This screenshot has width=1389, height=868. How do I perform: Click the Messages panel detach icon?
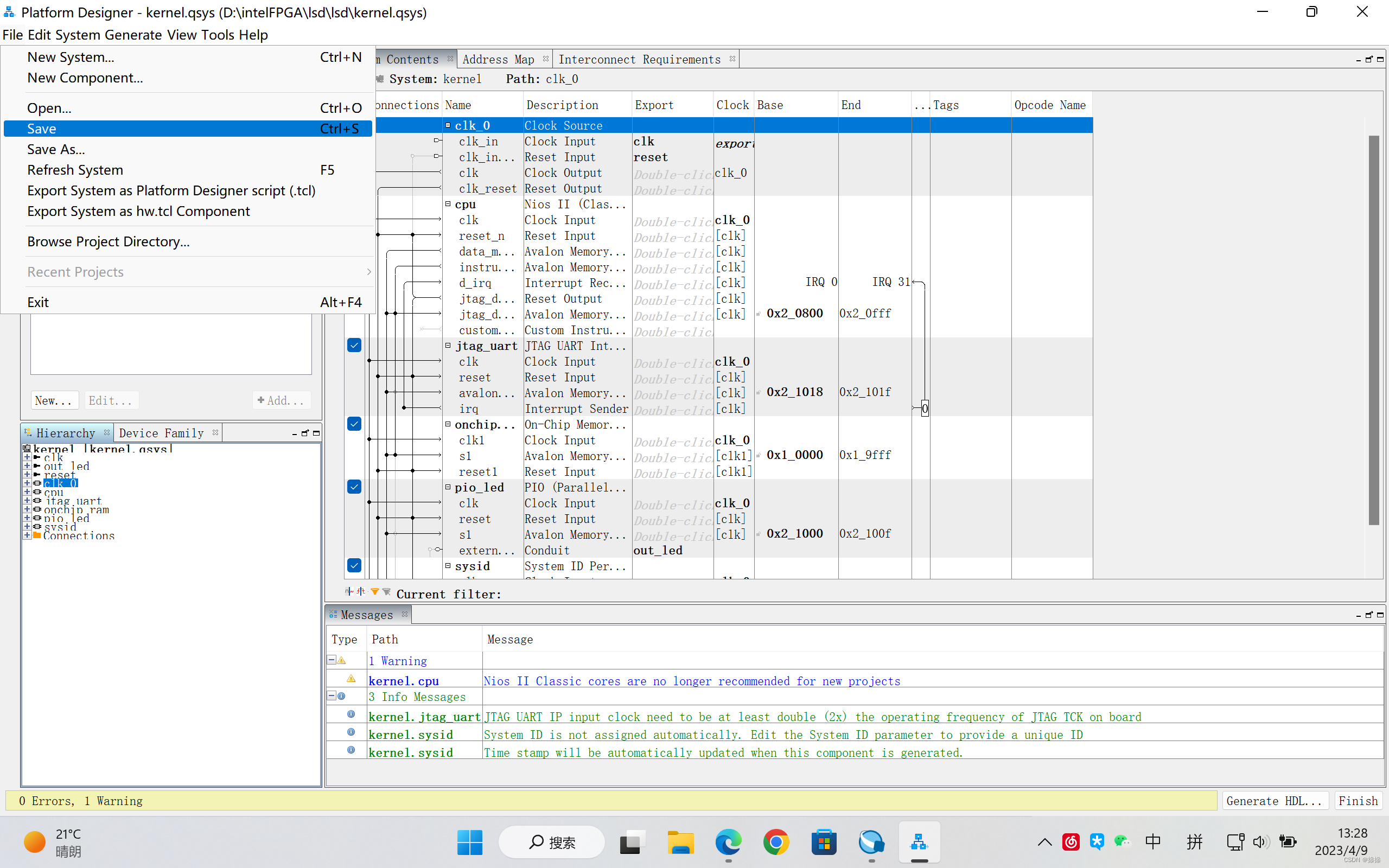[x=1369, y=615]
